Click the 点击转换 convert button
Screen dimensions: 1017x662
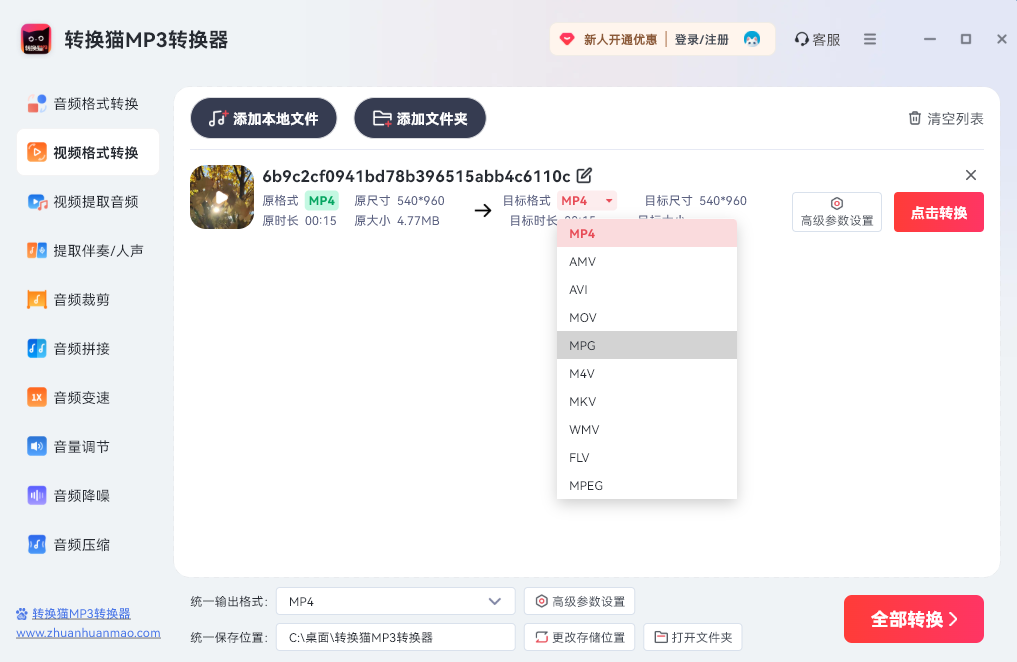(937, 211)
